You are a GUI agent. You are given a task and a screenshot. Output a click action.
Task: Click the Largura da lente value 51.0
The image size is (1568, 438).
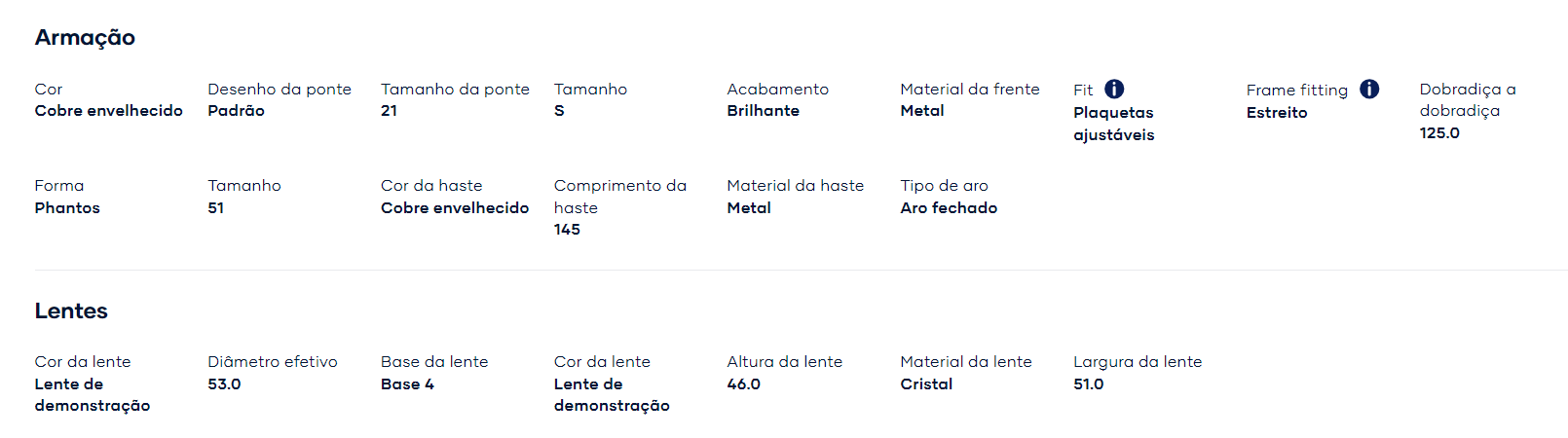point(1088,384)
